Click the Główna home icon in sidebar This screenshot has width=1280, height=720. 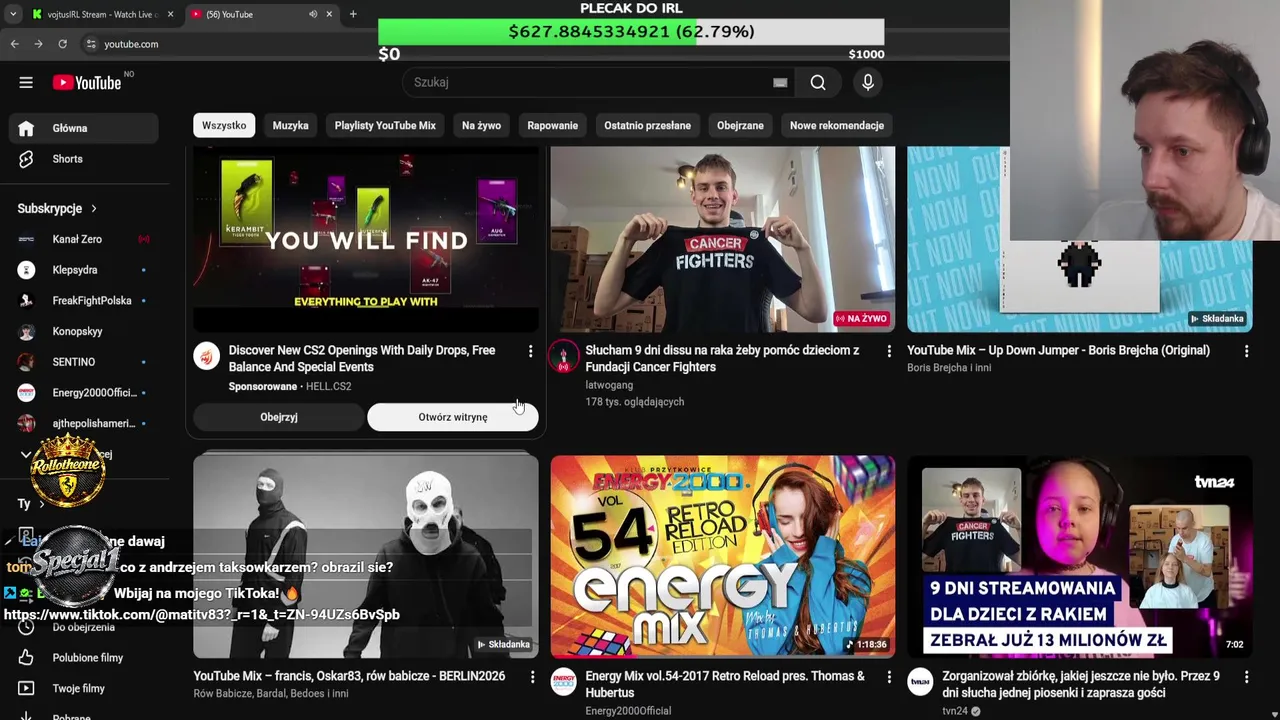pos(26,128)
